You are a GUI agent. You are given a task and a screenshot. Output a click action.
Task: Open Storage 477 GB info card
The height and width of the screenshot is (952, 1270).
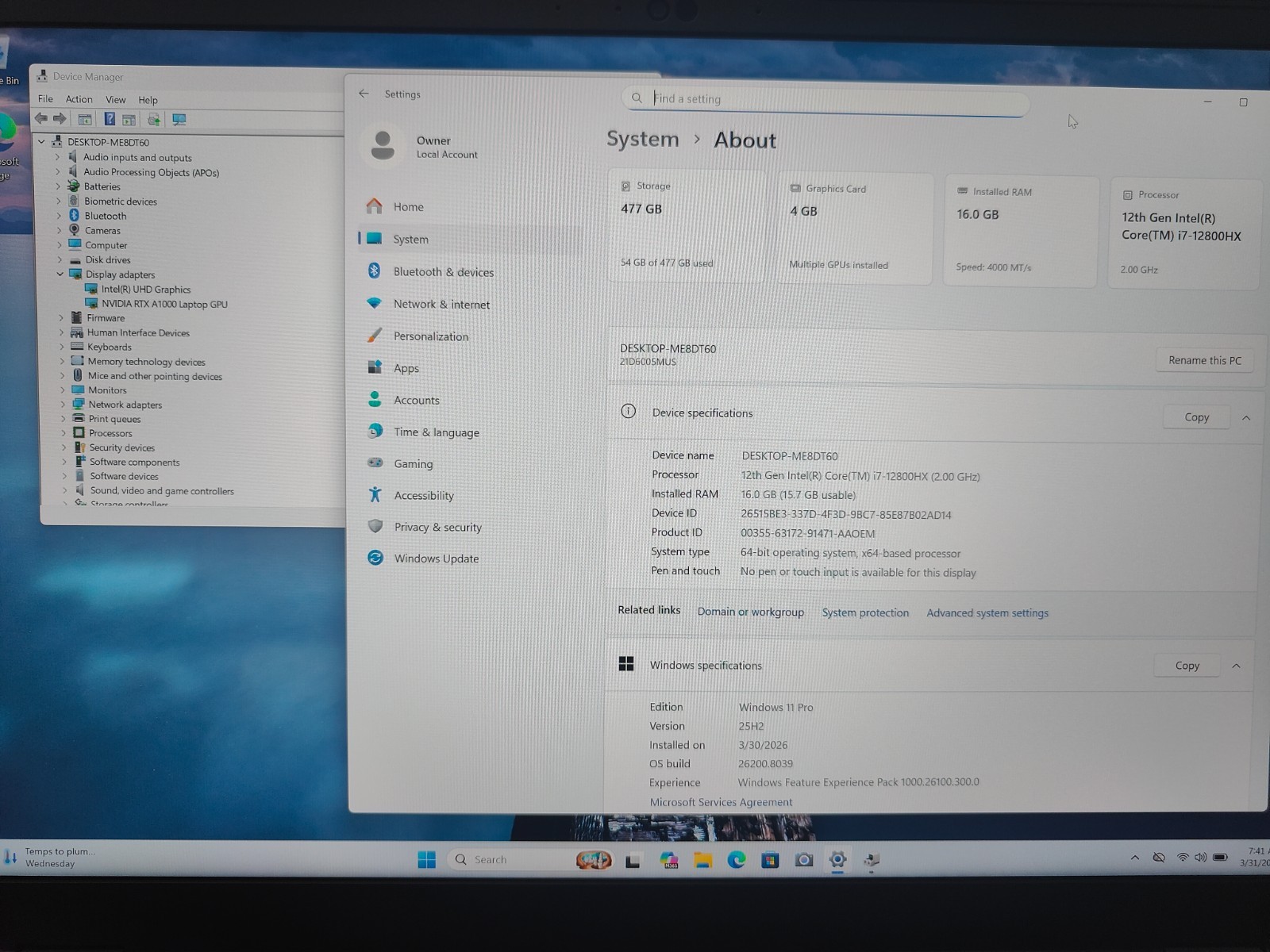pos(687,225)
